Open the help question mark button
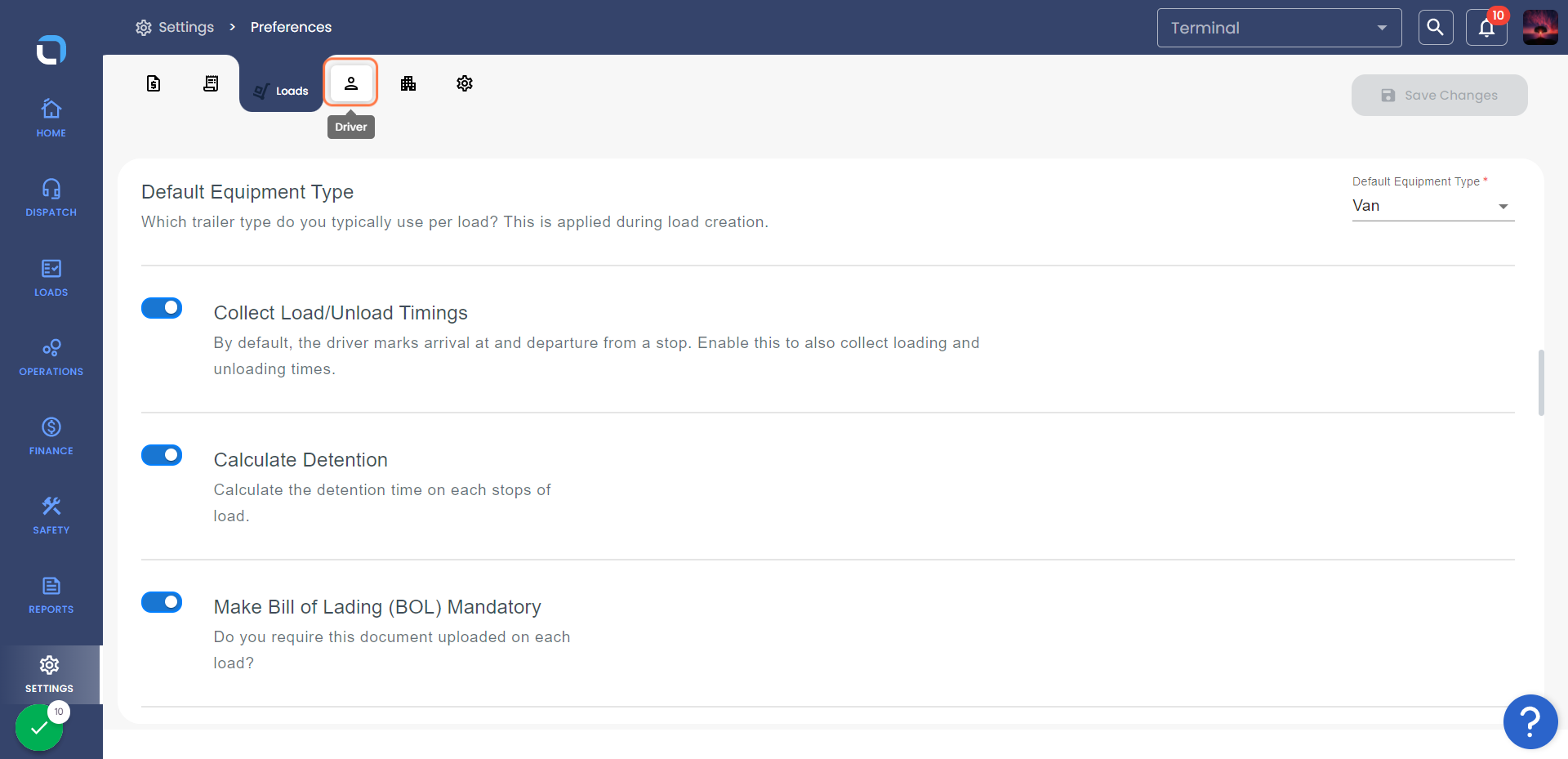 (x=1530, y=721)
